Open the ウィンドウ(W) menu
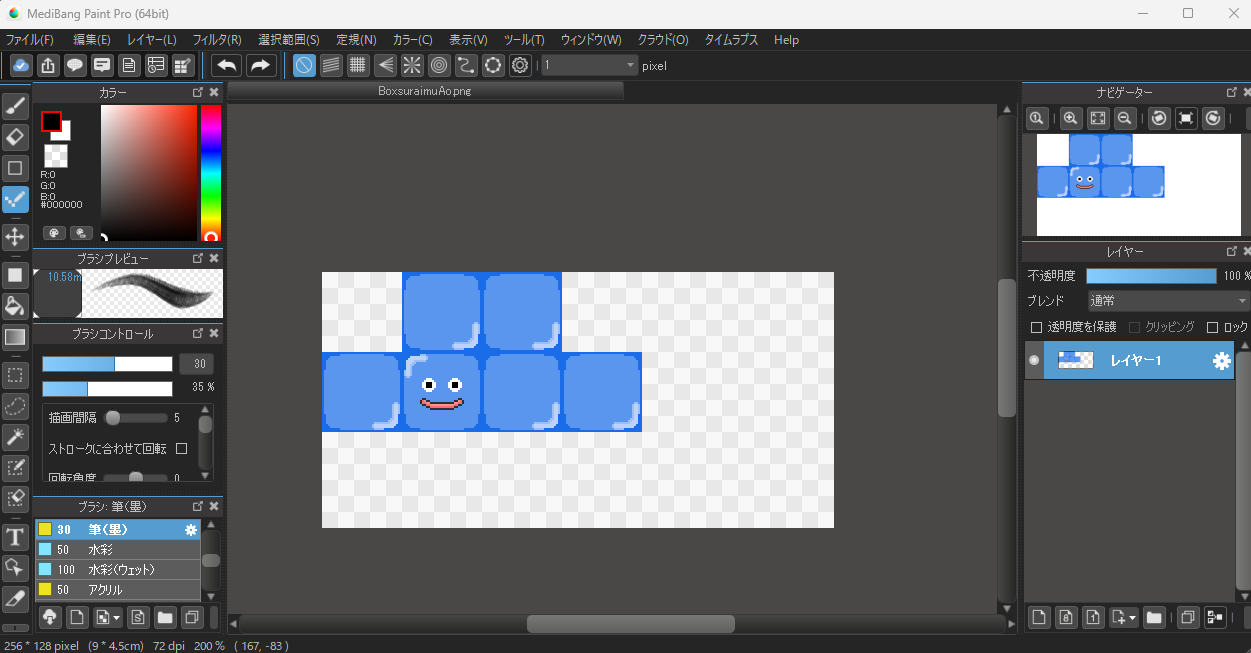Screen dimensions: 1251x653 591,40
